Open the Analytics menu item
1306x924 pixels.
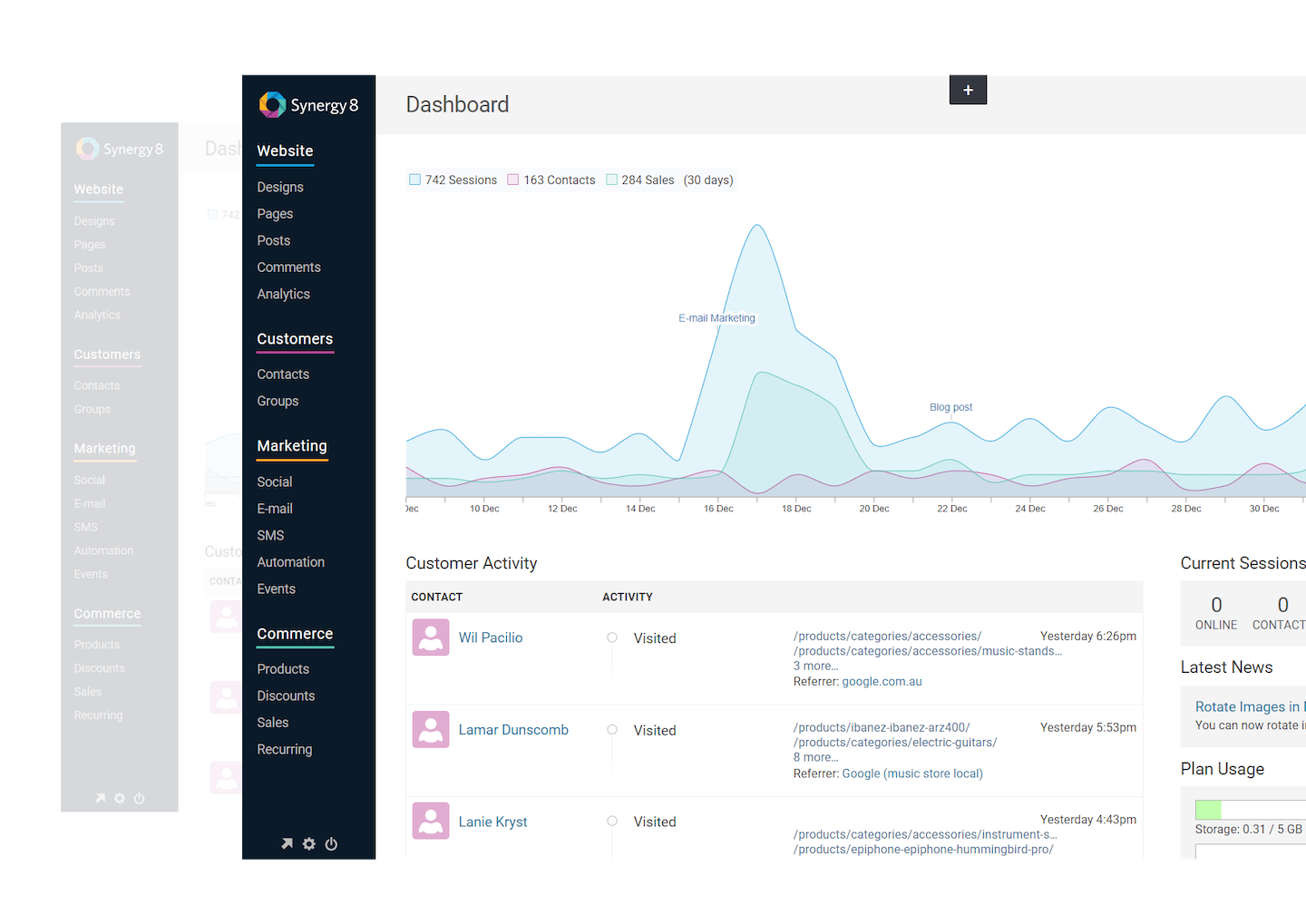tap(283, 294)
